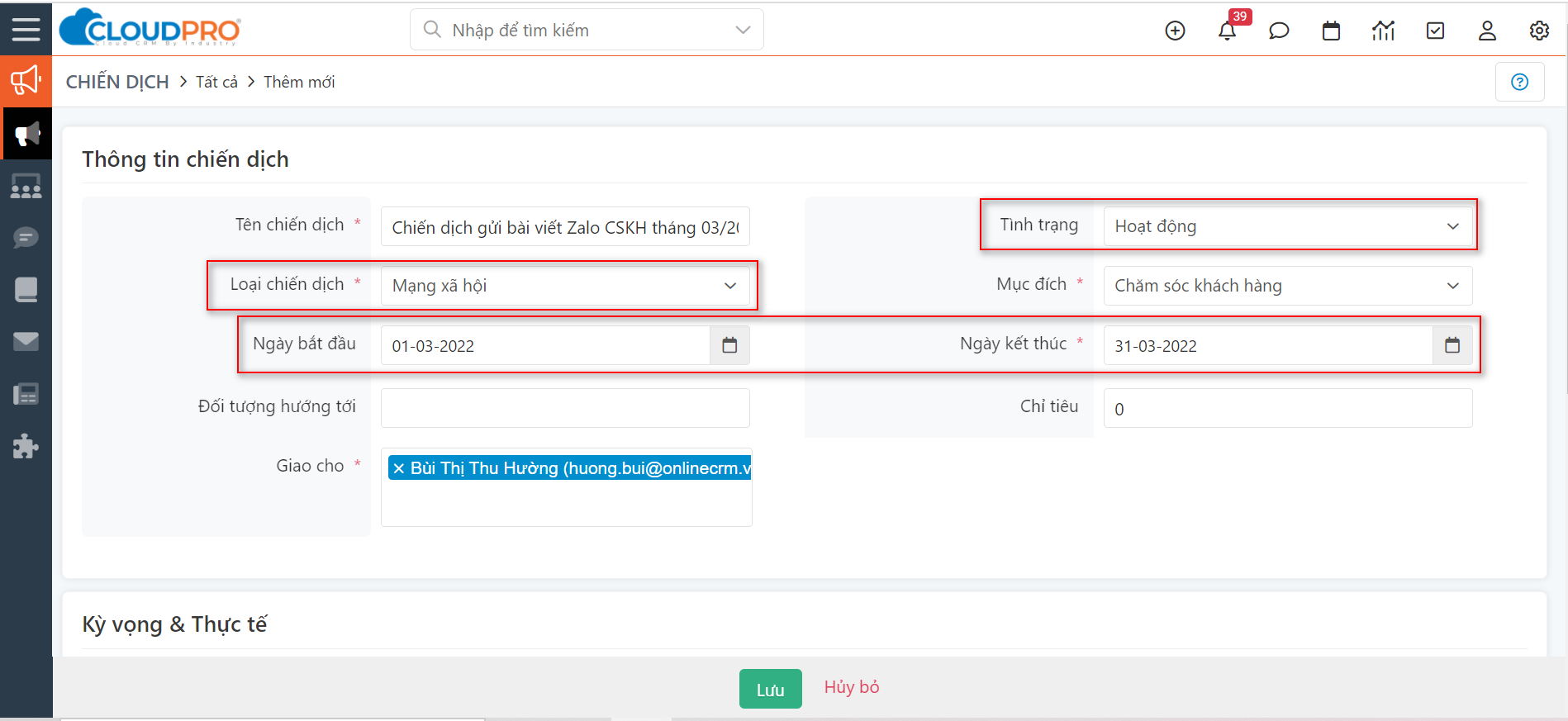The image size is (1568, 721).
Task: Focus the Ngày kết thúc date field
Action: click(x=1268, y=345)
